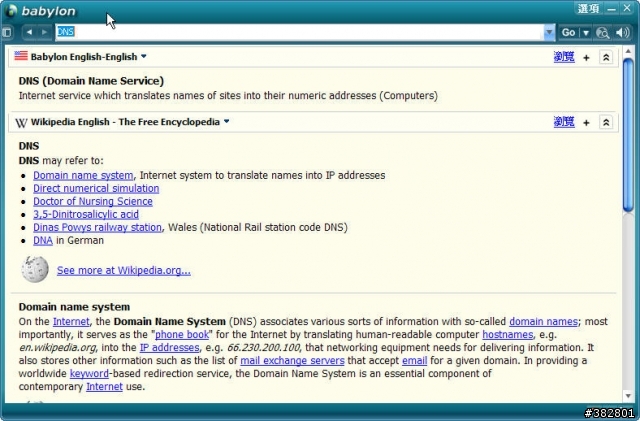Open Doctor of Nursing Science link
Image resolution: width=640 pixels, height=421 pixels.
(93, 201)
